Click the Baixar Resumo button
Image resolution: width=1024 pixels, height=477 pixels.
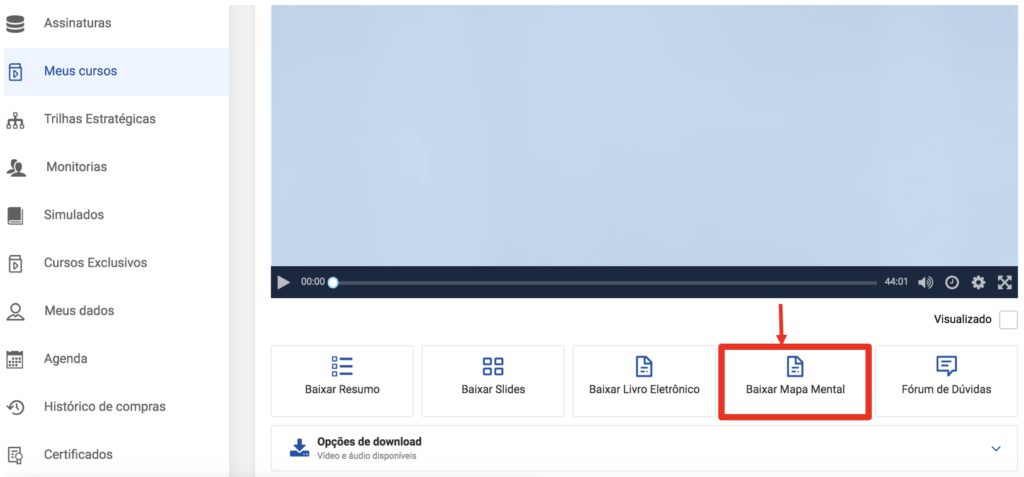pyautogui.click(x=342, y=381)
